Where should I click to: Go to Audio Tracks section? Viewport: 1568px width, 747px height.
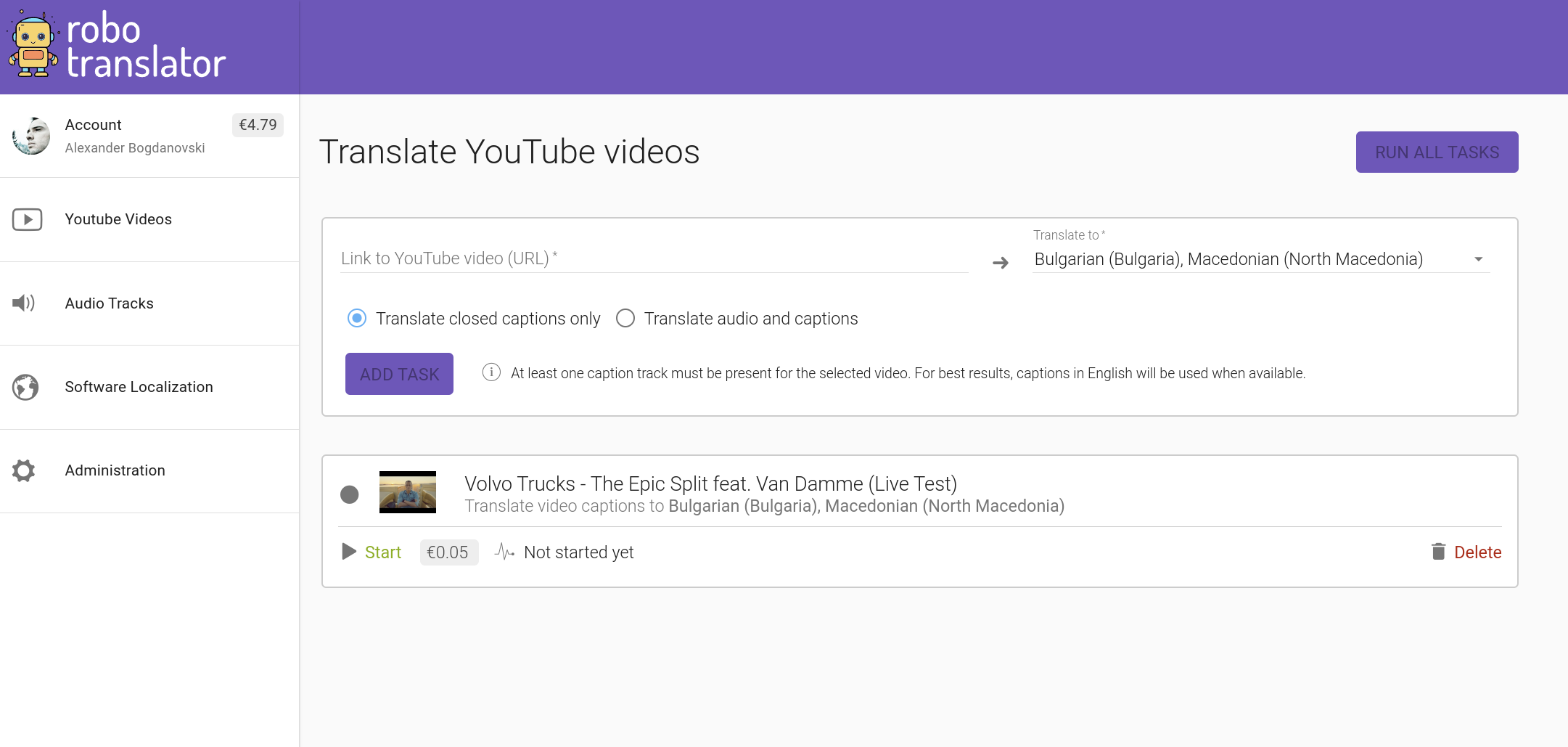click(x=149, y=303)
